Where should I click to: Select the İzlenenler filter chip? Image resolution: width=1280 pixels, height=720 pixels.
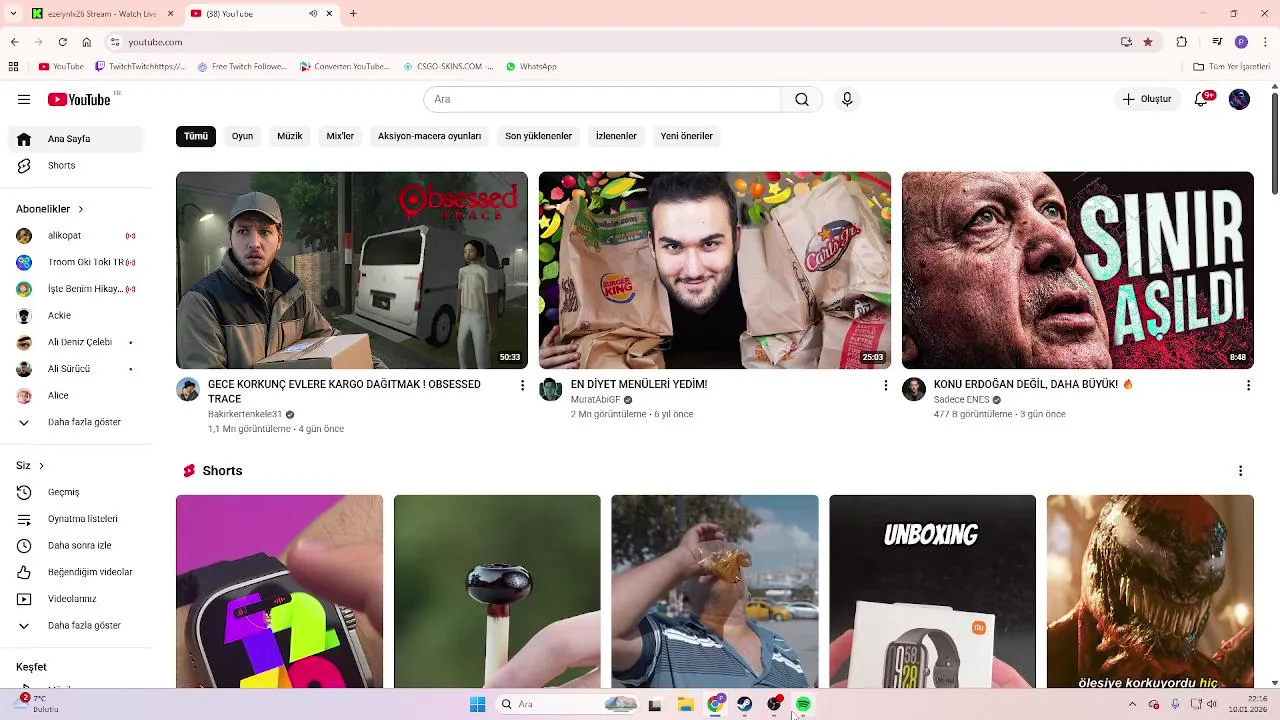(616, 136)
